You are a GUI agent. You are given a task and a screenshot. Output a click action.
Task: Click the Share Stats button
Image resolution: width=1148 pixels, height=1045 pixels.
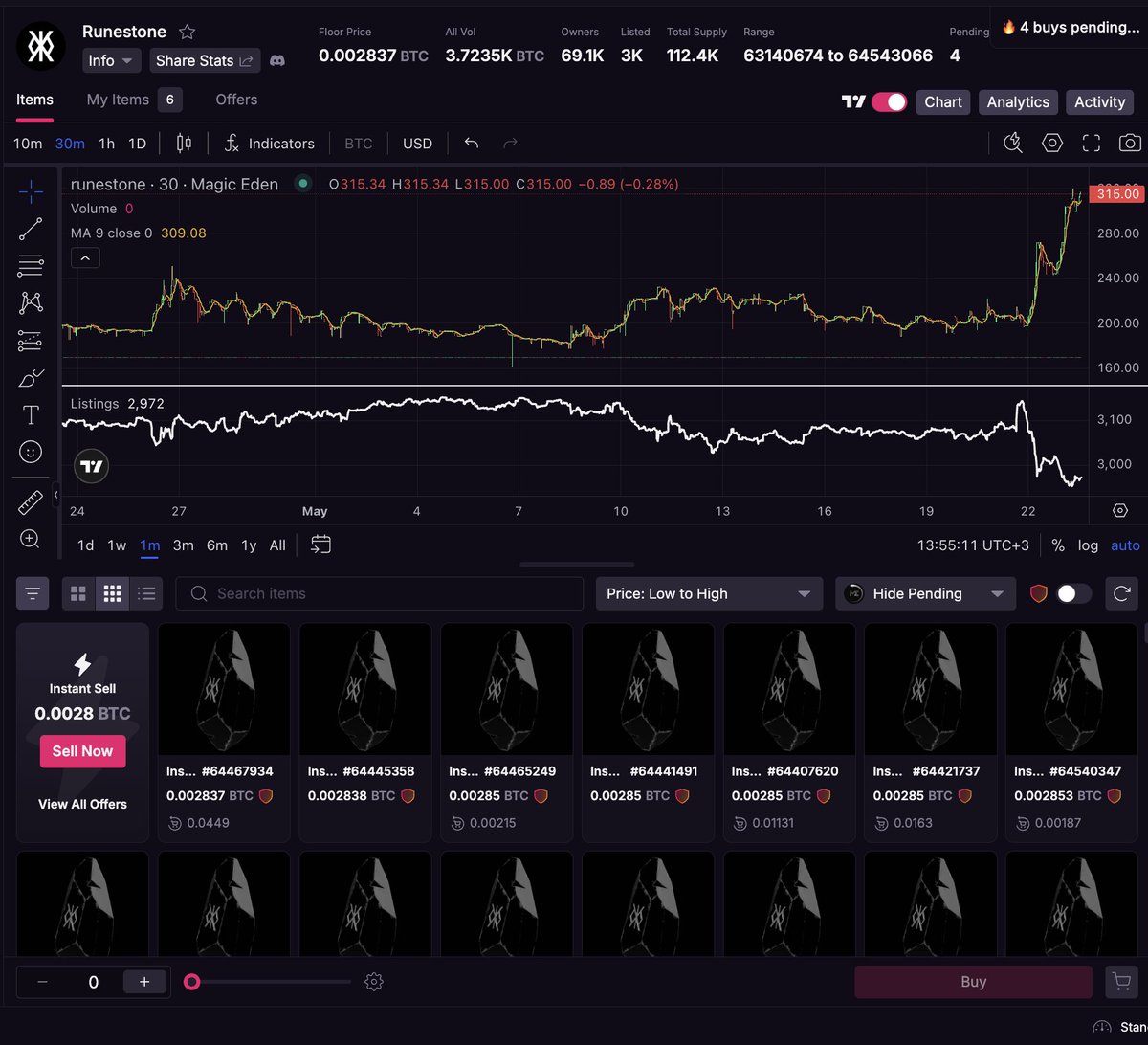(205, 60)
